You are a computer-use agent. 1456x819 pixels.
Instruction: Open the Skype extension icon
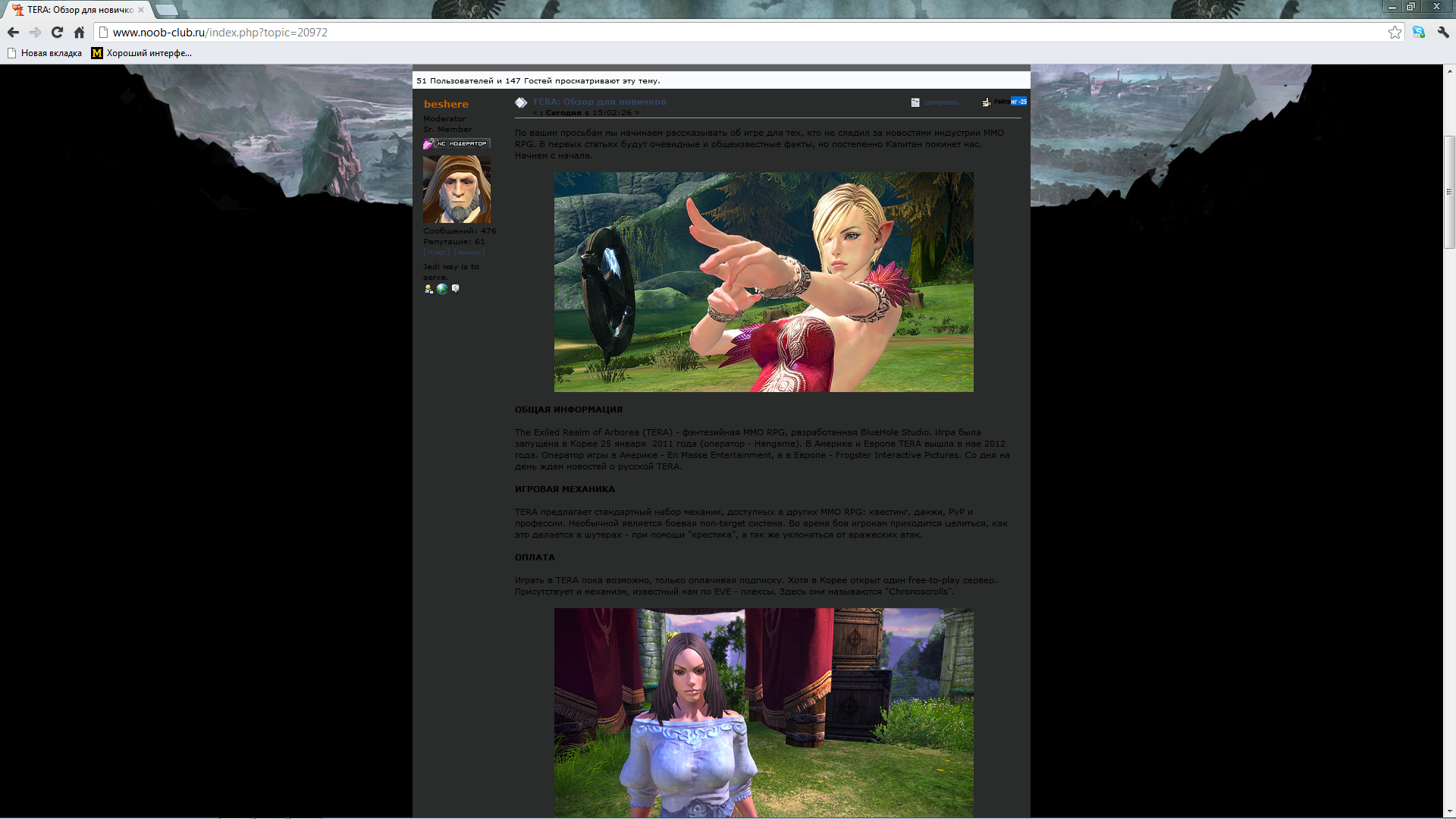coord(1419,33)
